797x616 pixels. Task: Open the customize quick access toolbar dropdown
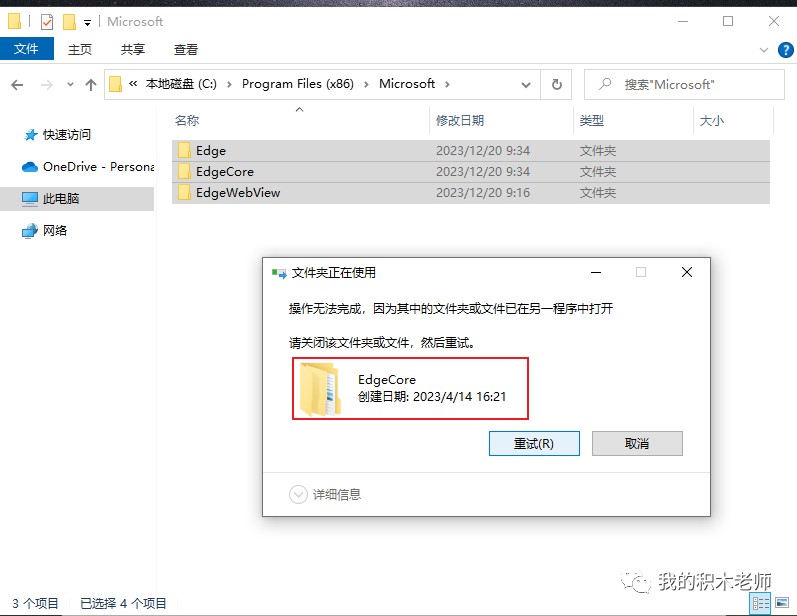(x=87, y=23)
